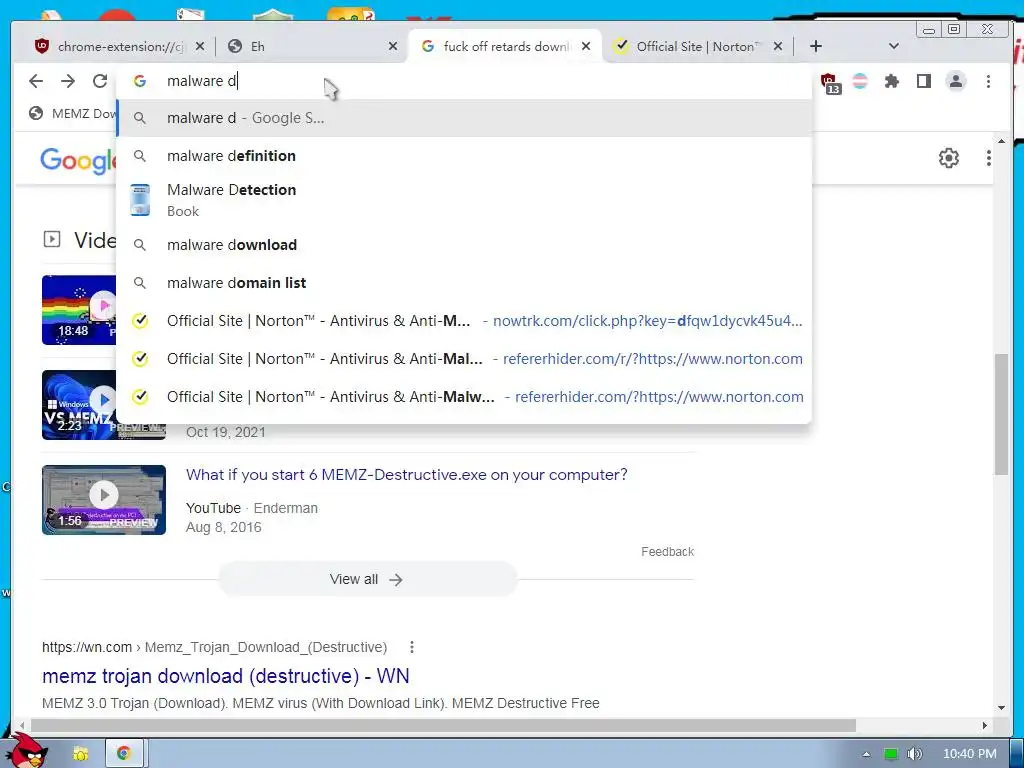1024x768 pixels.
Task: Click the vertical scrollbar thumb
Action: 1002,415
